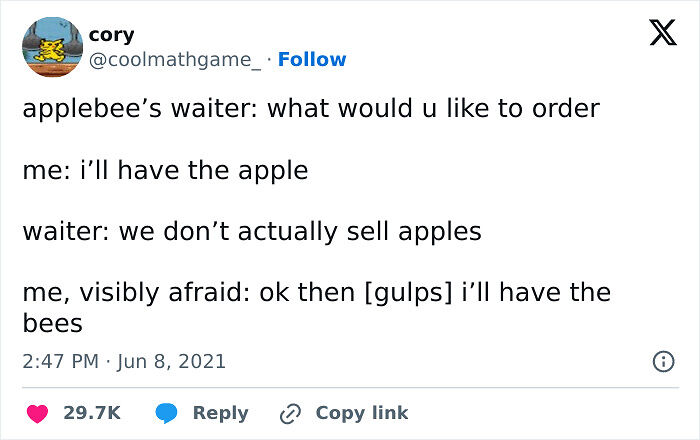Click the "applebee's waiter" tweet line
This screenshot has width=700, height=440.
point(310,108)
